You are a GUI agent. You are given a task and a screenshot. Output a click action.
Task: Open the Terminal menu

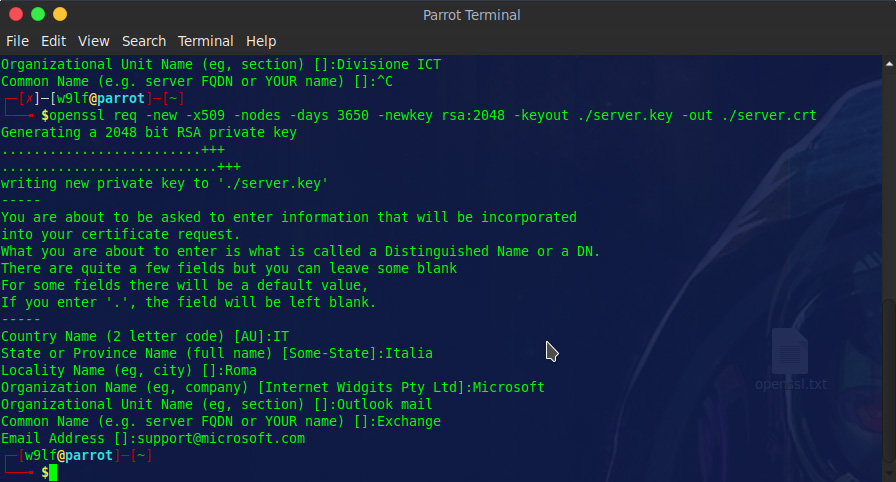click(x=206, y=41)
